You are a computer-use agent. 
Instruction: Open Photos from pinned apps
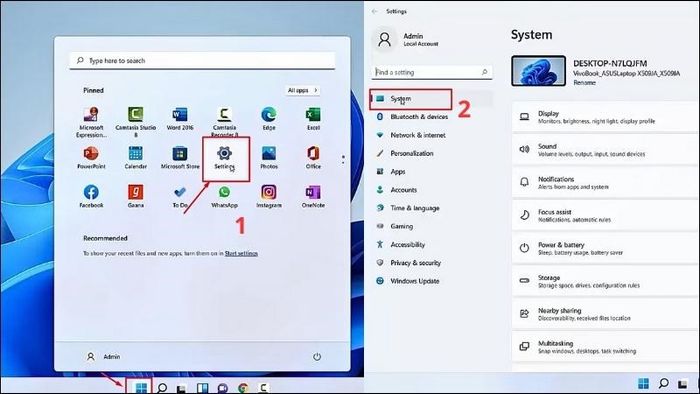coord(269,158)
